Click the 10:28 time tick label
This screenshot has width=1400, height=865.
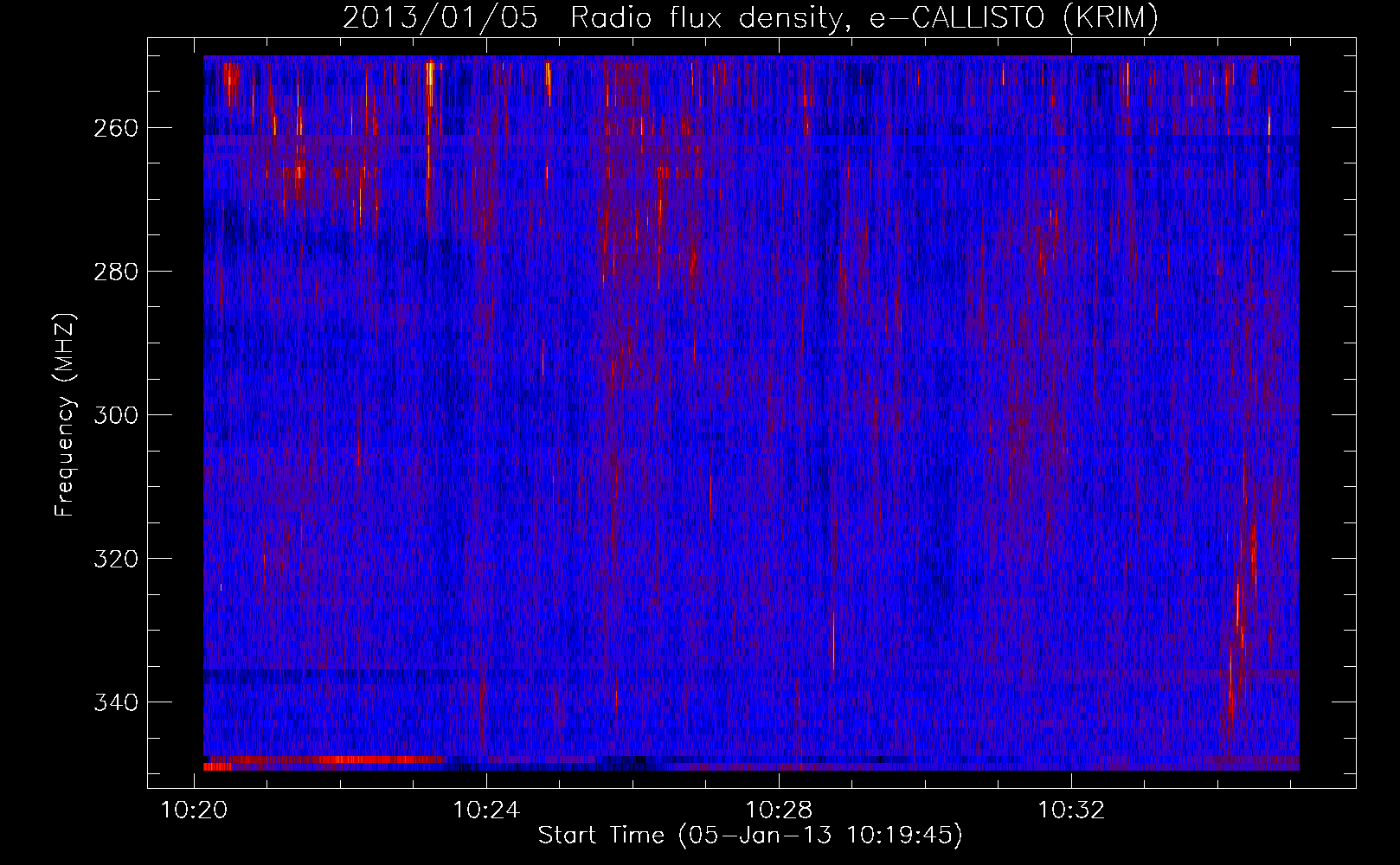click(780, 811)
